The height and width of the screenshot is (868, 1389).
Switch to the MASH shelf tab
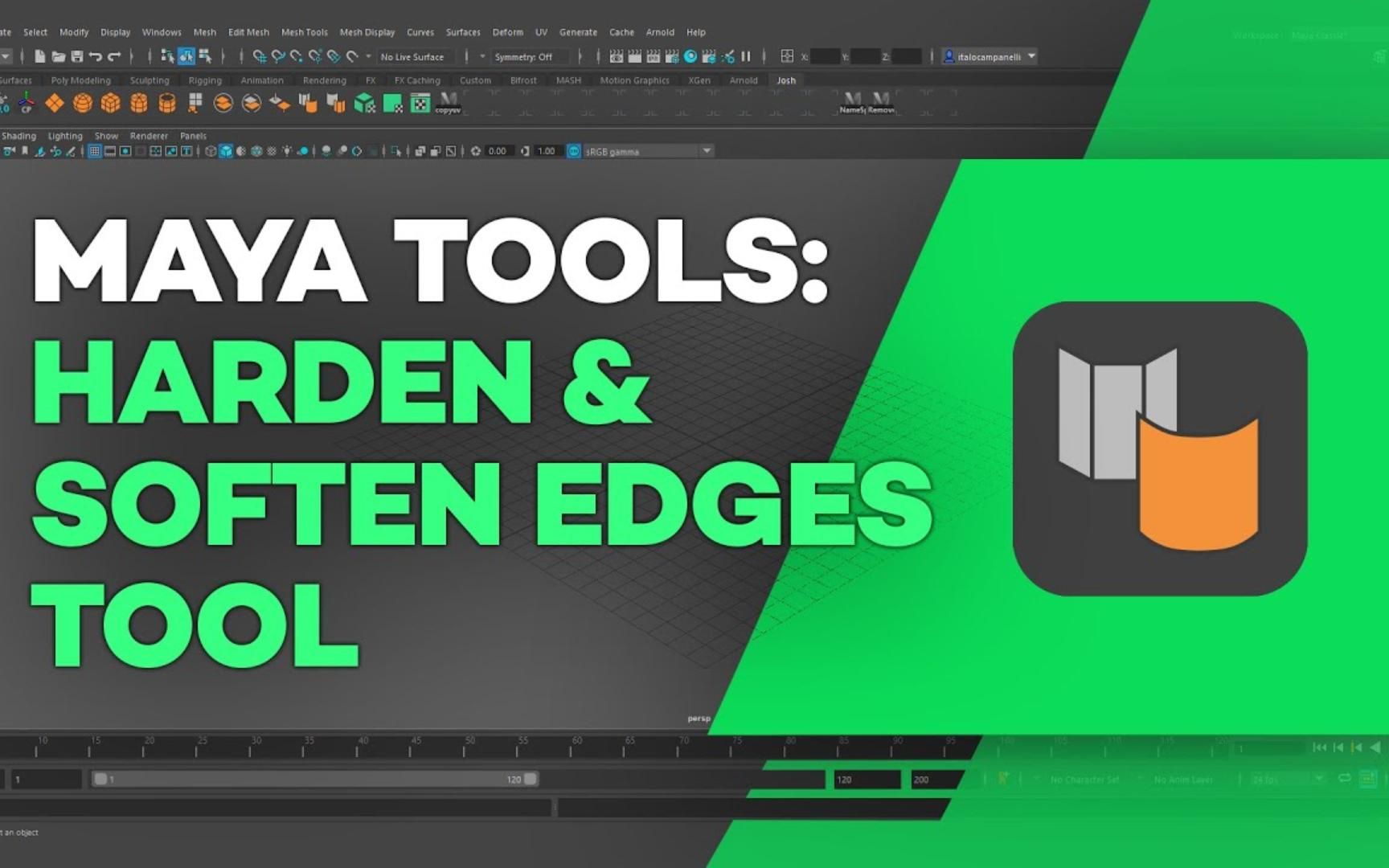point(568,80)
